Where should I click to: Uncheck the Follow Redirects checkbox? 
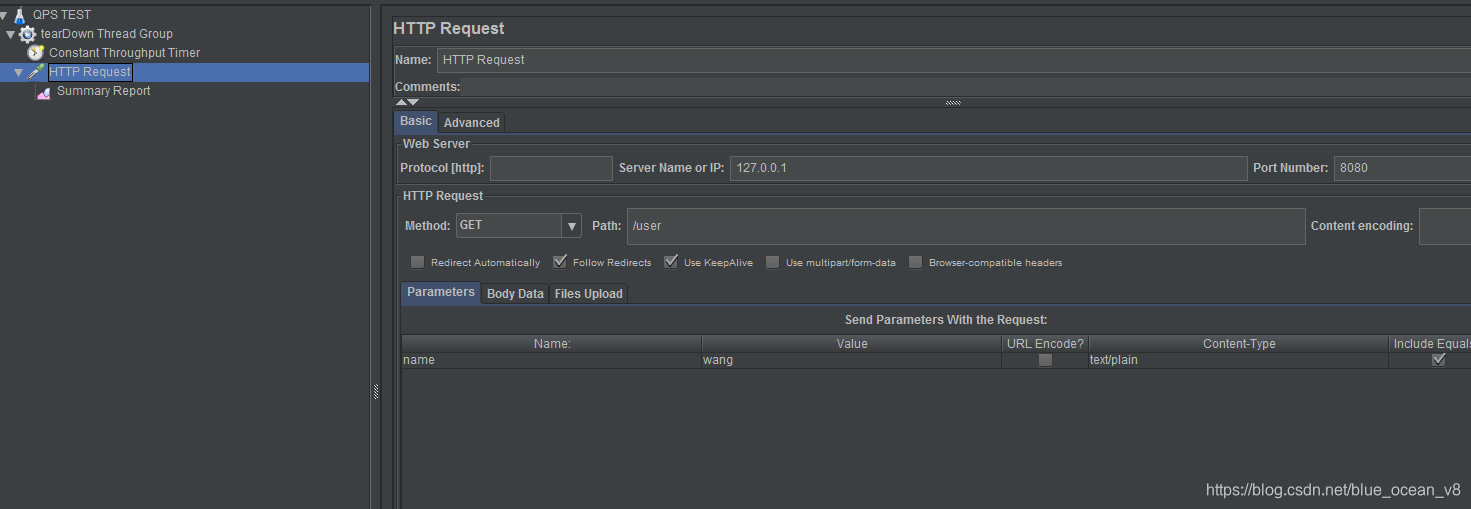560,262
